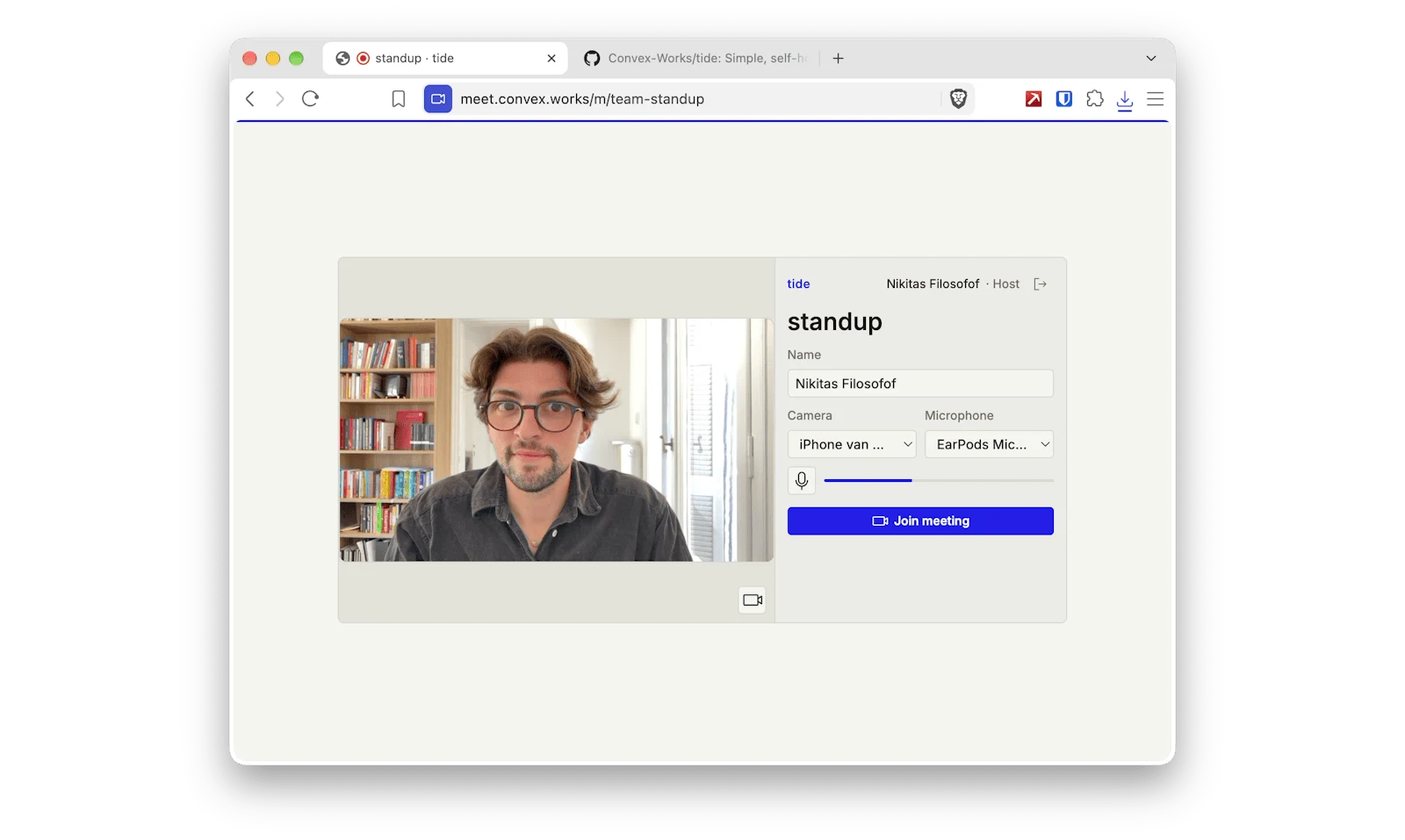
Task: Switch to the Convex-Works/tide GitHub tab
Action: coord(694,58)
